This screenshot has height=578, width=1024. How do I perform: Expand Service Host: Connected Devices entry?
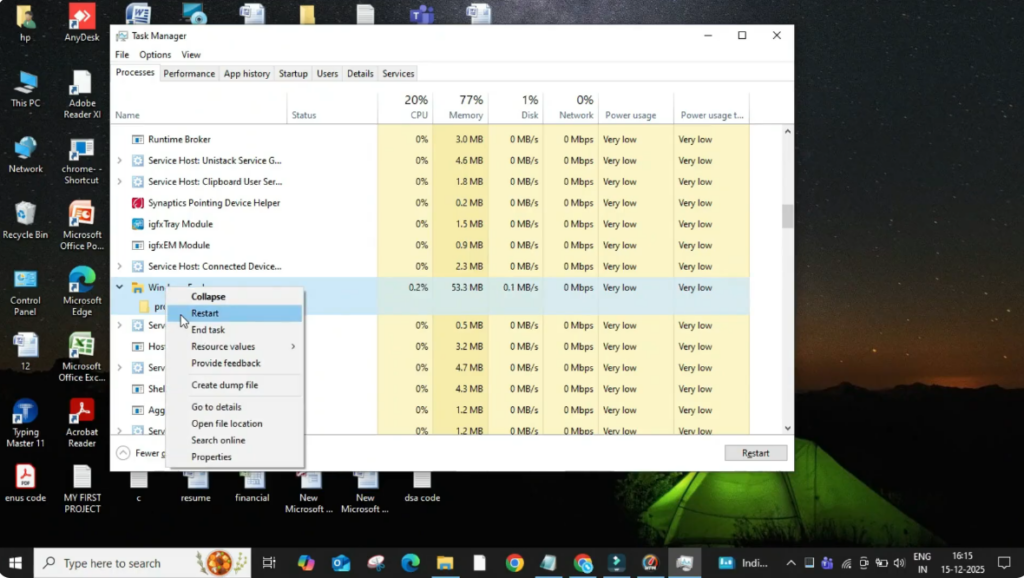tap(120, 266)
